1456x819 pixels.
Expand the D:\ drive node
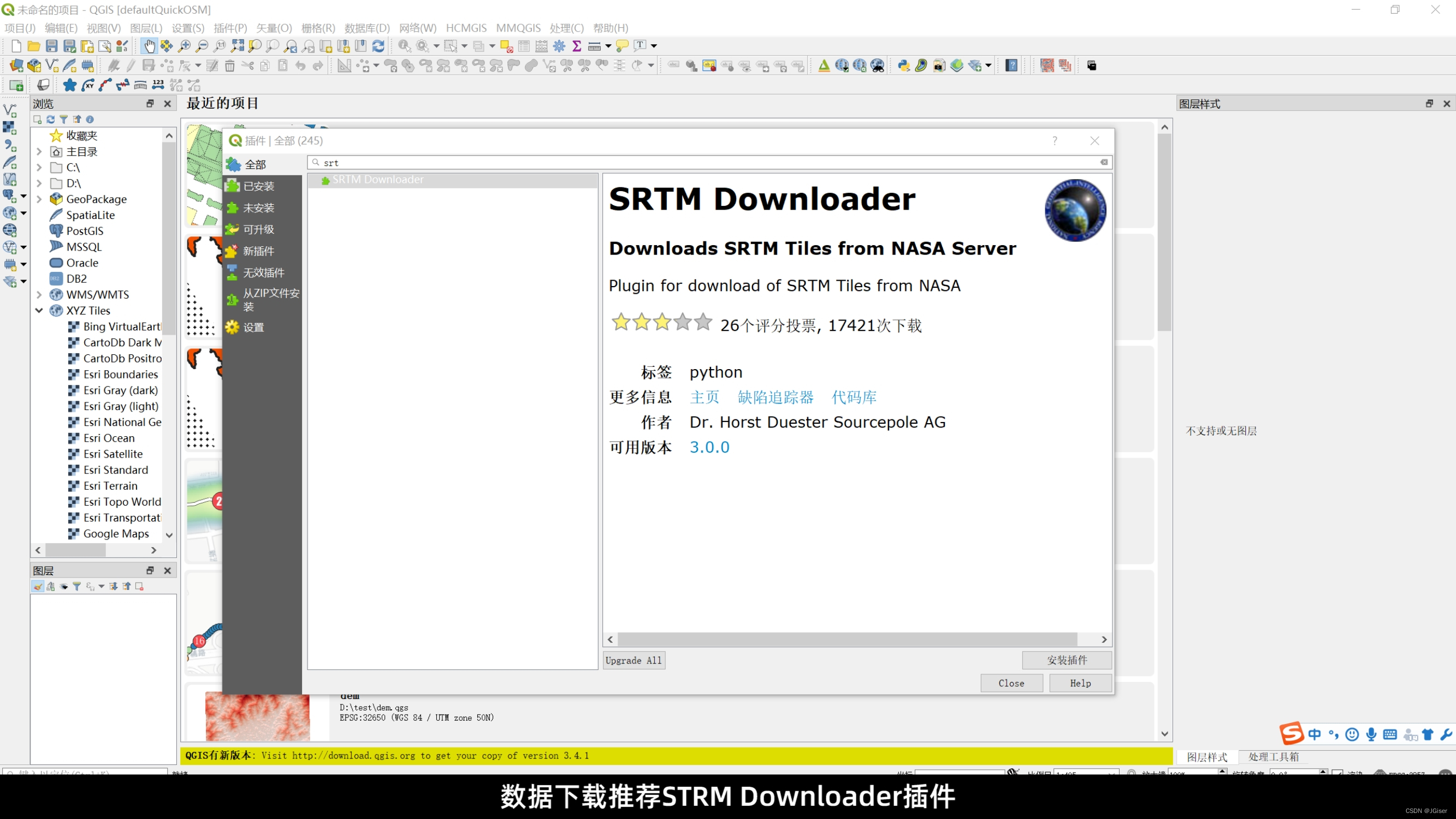tap(39, 183)
